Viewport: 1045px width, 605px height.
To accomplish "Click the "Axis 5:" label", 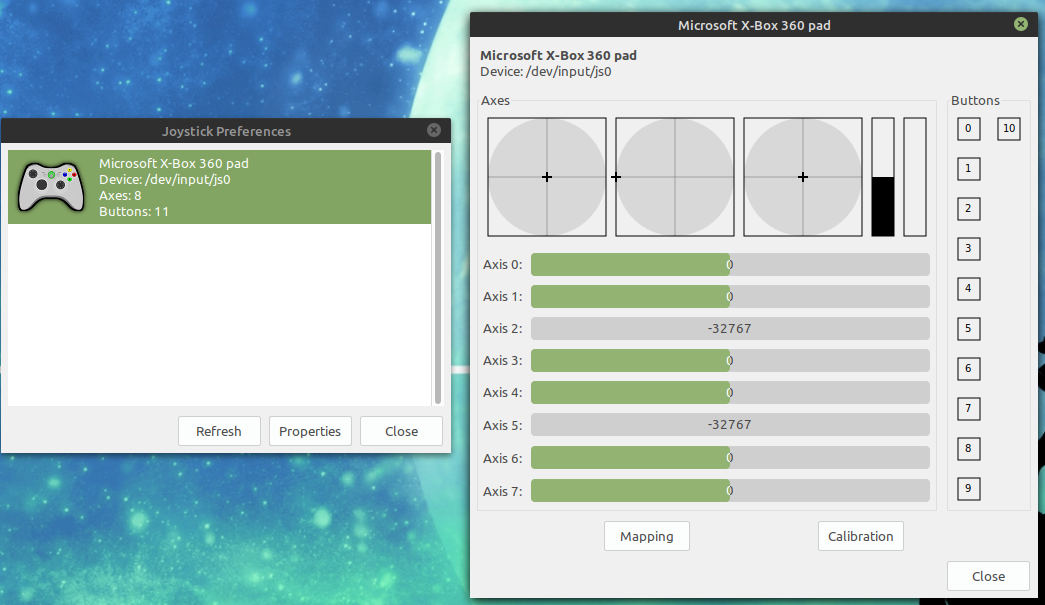I will (503, 425).
